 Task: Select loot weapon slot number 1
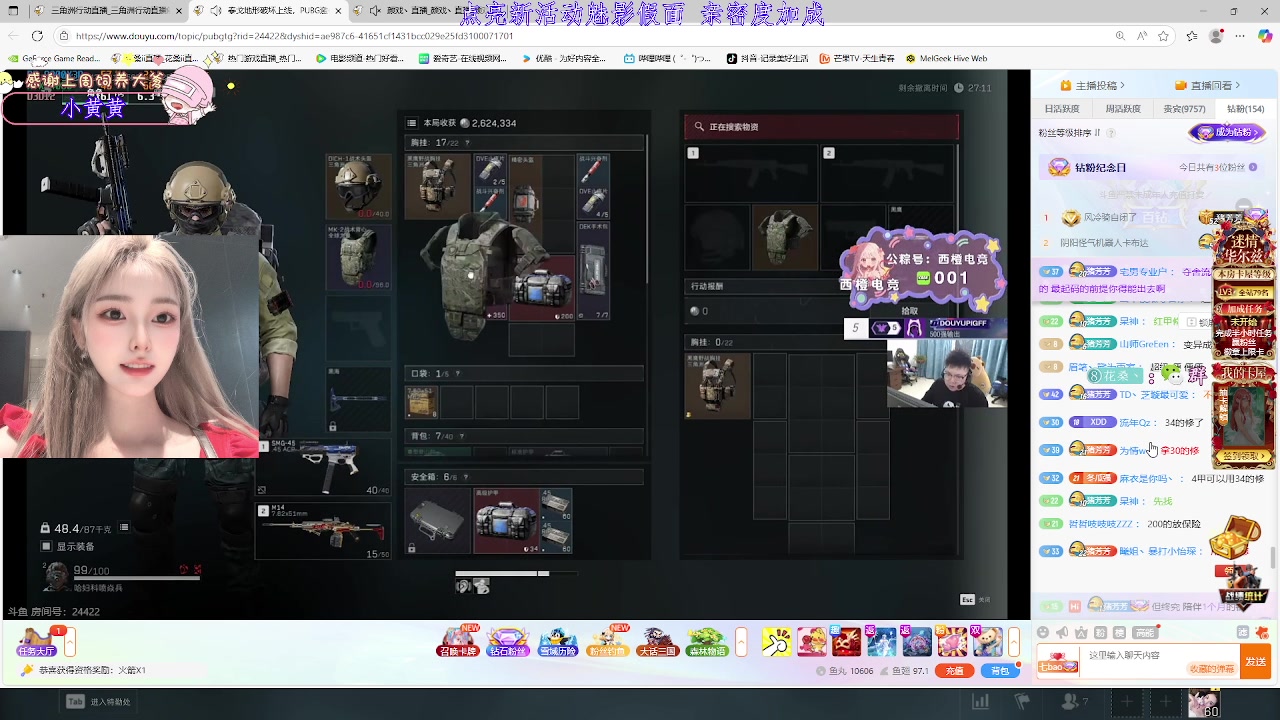(751, 172)
